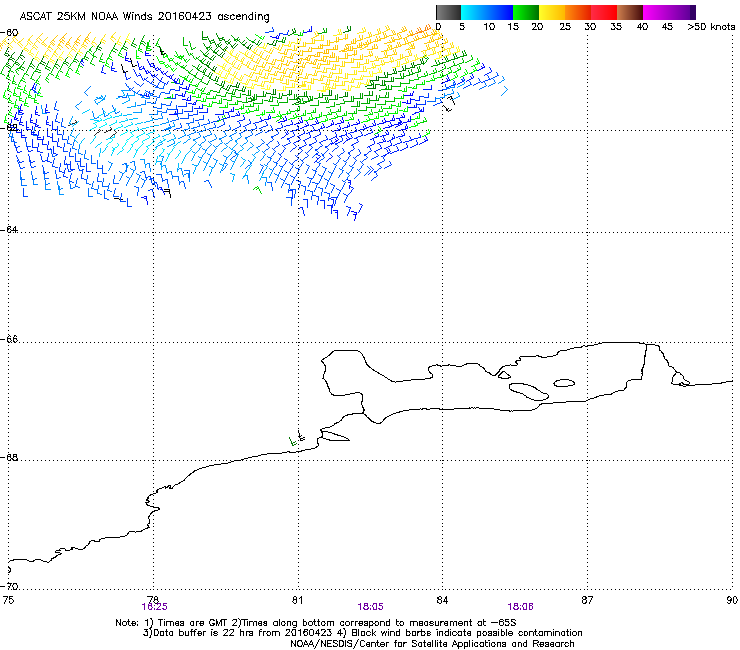Click the "25" legend scale label
This screenshot has width=740, height=650.
pos(565,27)
